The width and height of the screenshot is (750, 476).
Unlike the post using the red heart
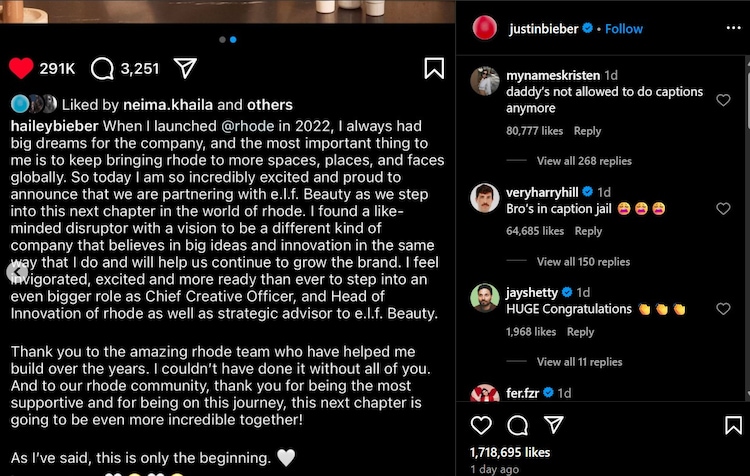[22, 68]
